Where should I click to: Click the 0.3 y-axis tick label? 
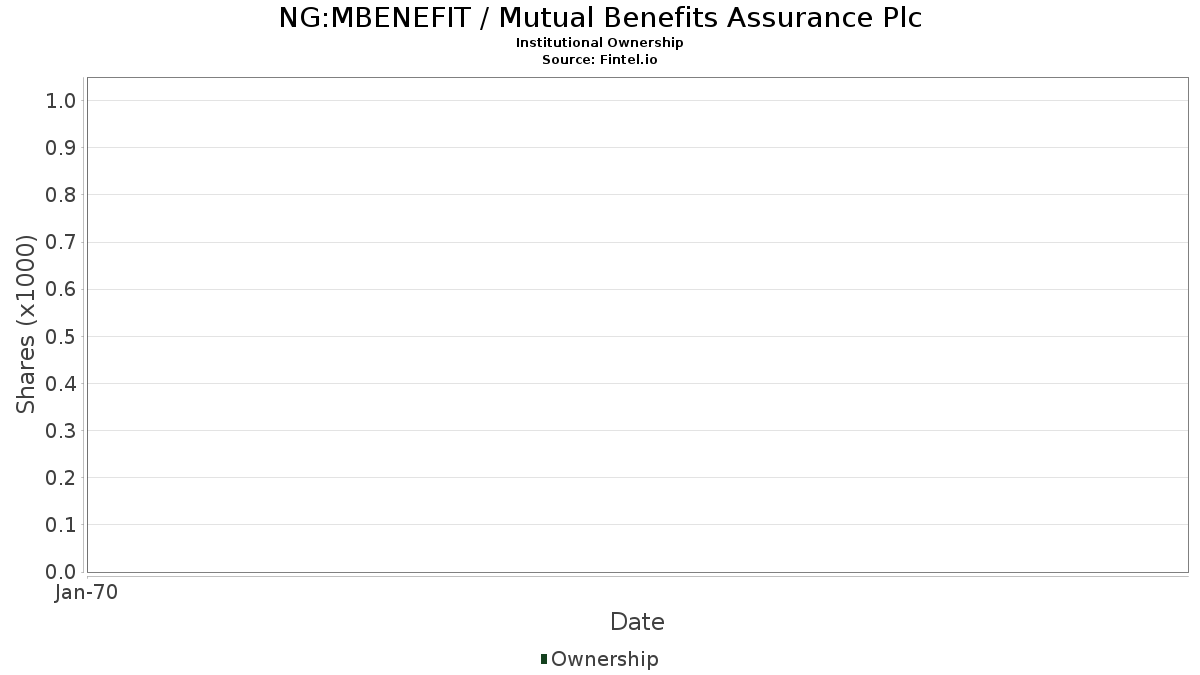pyautogui.click(x=61, y=431)
